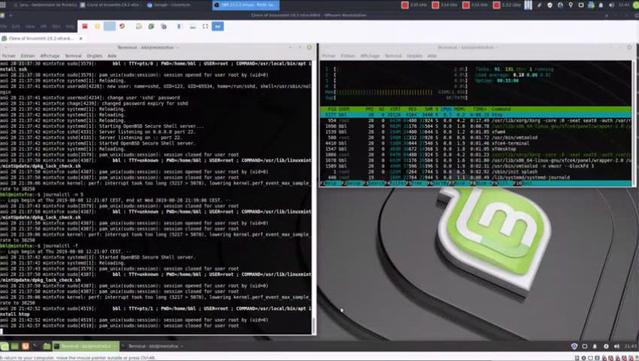Click the shield update icon in Mint tray
639x361 pixels.
point(574,346)
